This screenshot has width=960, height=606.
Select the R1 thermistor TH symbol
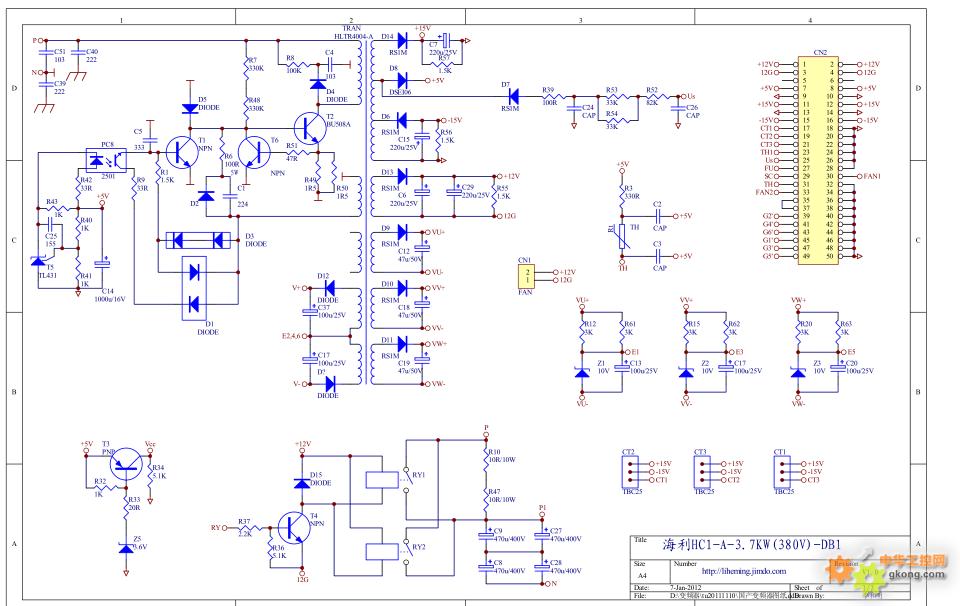pos(622,236)
